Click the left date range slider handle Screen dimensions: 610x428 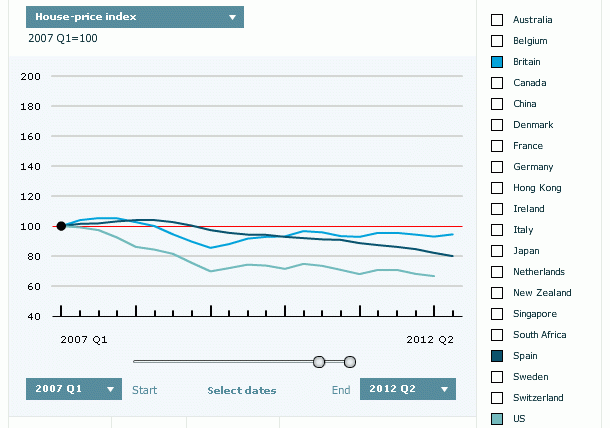(x=319, y=361)
